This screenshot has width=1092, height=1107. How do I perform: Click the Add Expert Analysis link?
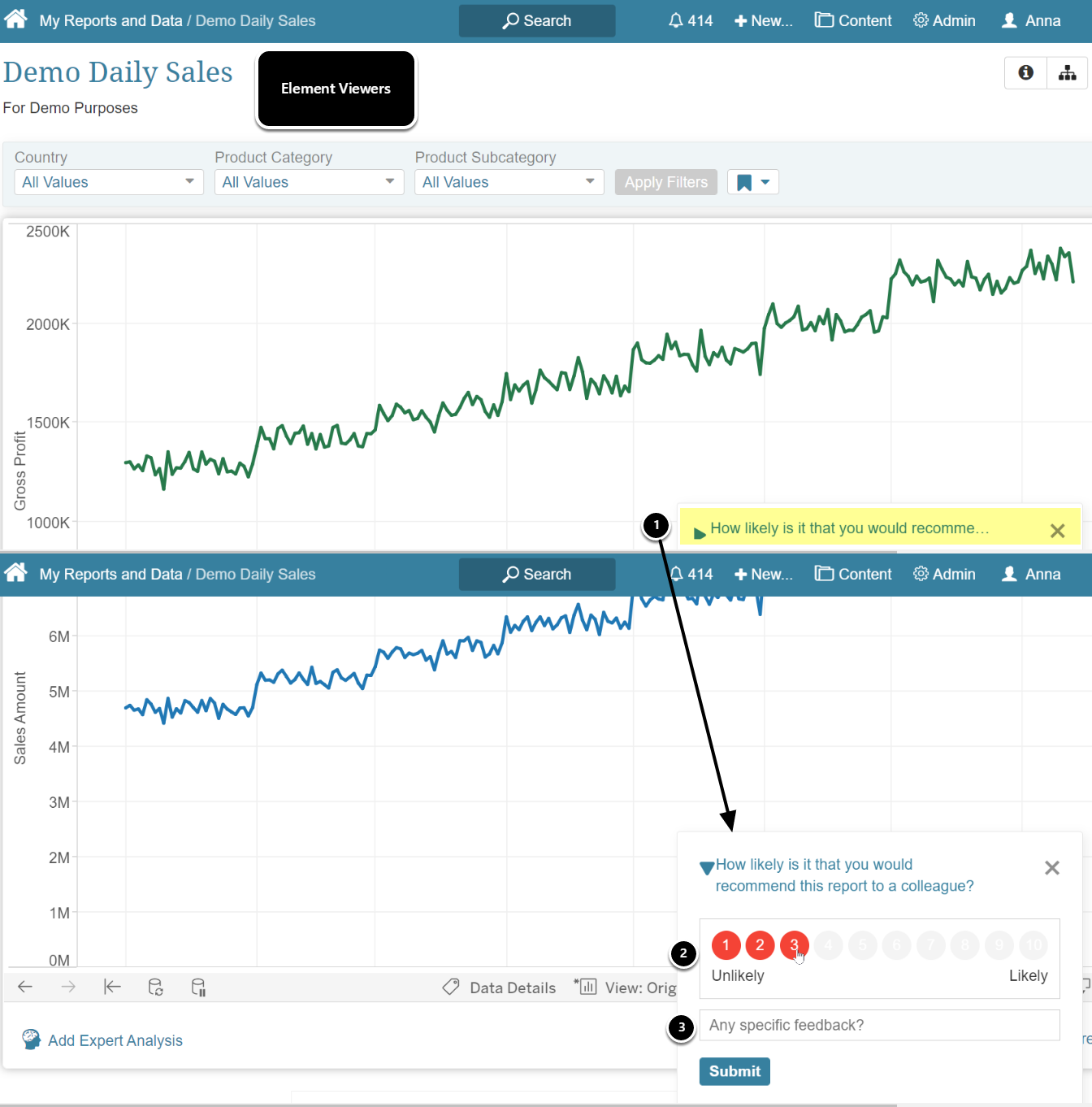[x=115, y=1040]
